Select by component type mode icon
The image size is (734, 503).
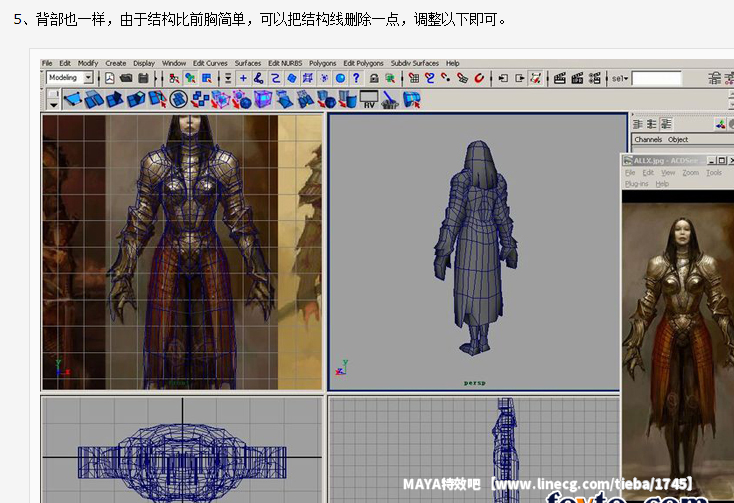coord(206,78)
